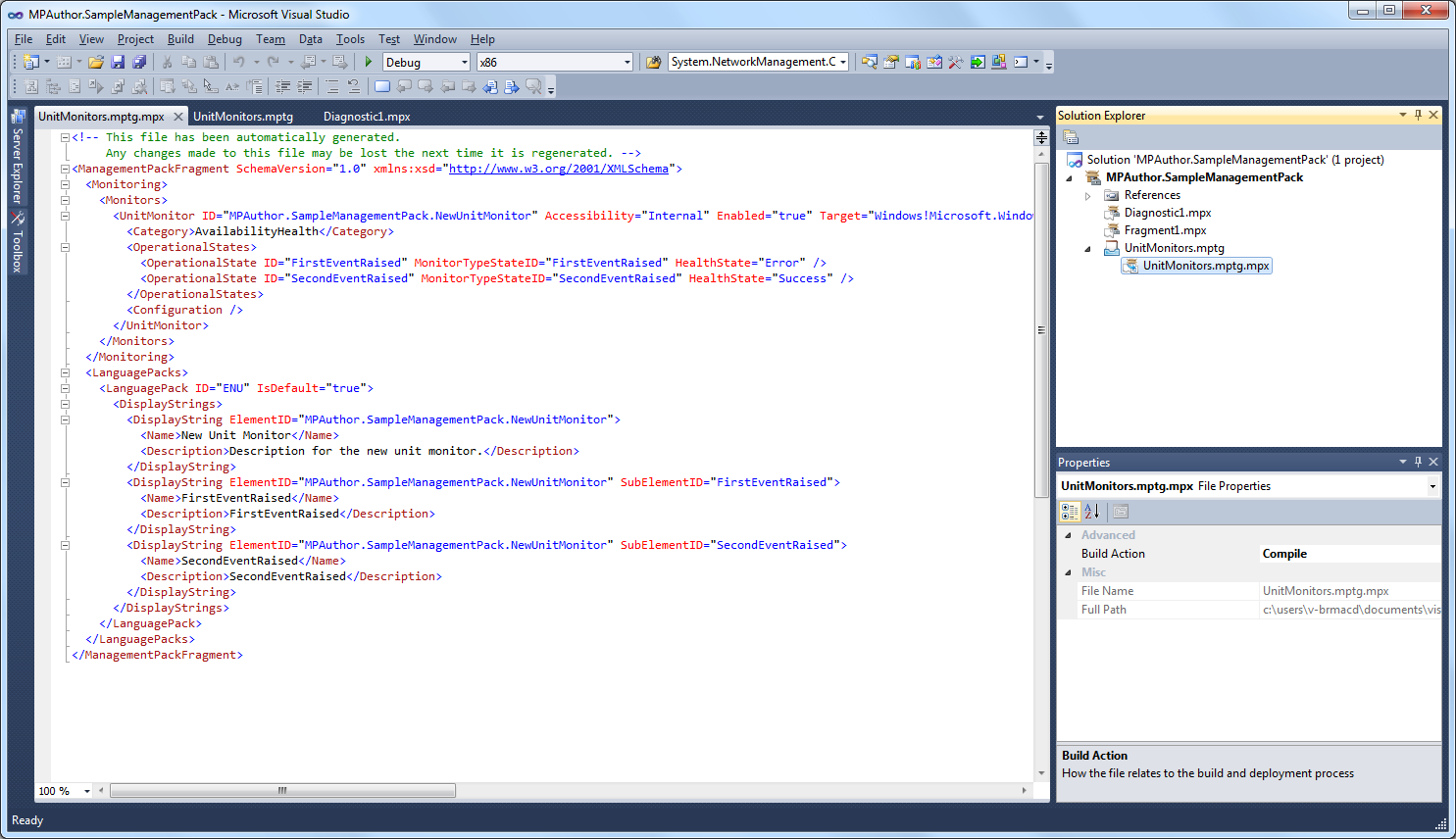Click the Extension Manager icon
This screenshot has height=839, width=1456.
[x=999, y=62]
